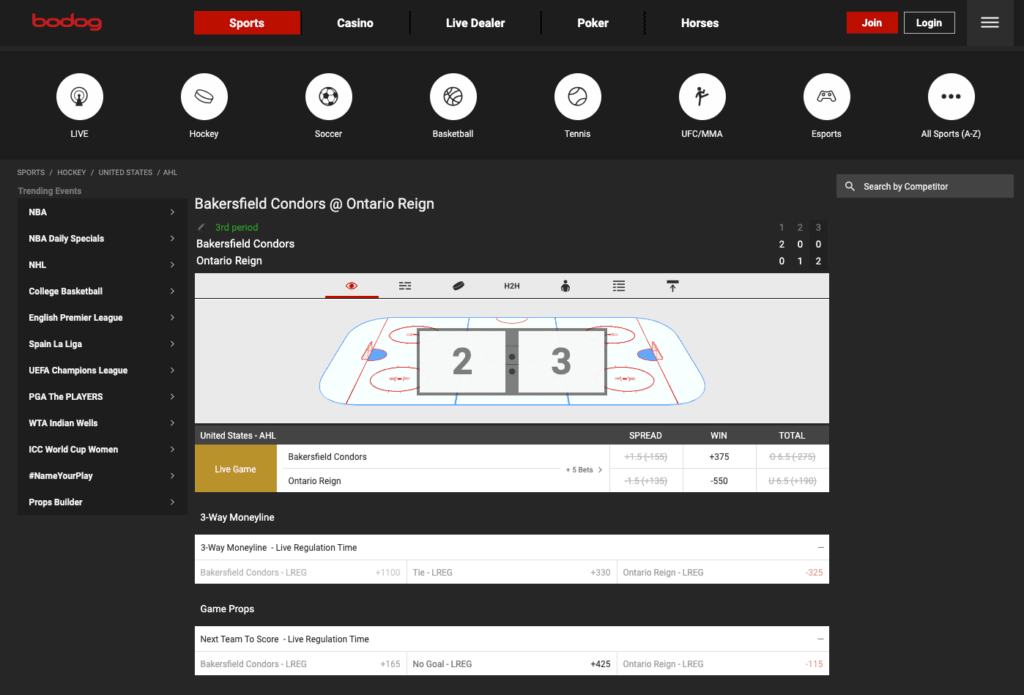The width and height of the screenshot is (1024, 695).
Task: Click AHL breadcrumb link
Action: [x=170, y=172]
